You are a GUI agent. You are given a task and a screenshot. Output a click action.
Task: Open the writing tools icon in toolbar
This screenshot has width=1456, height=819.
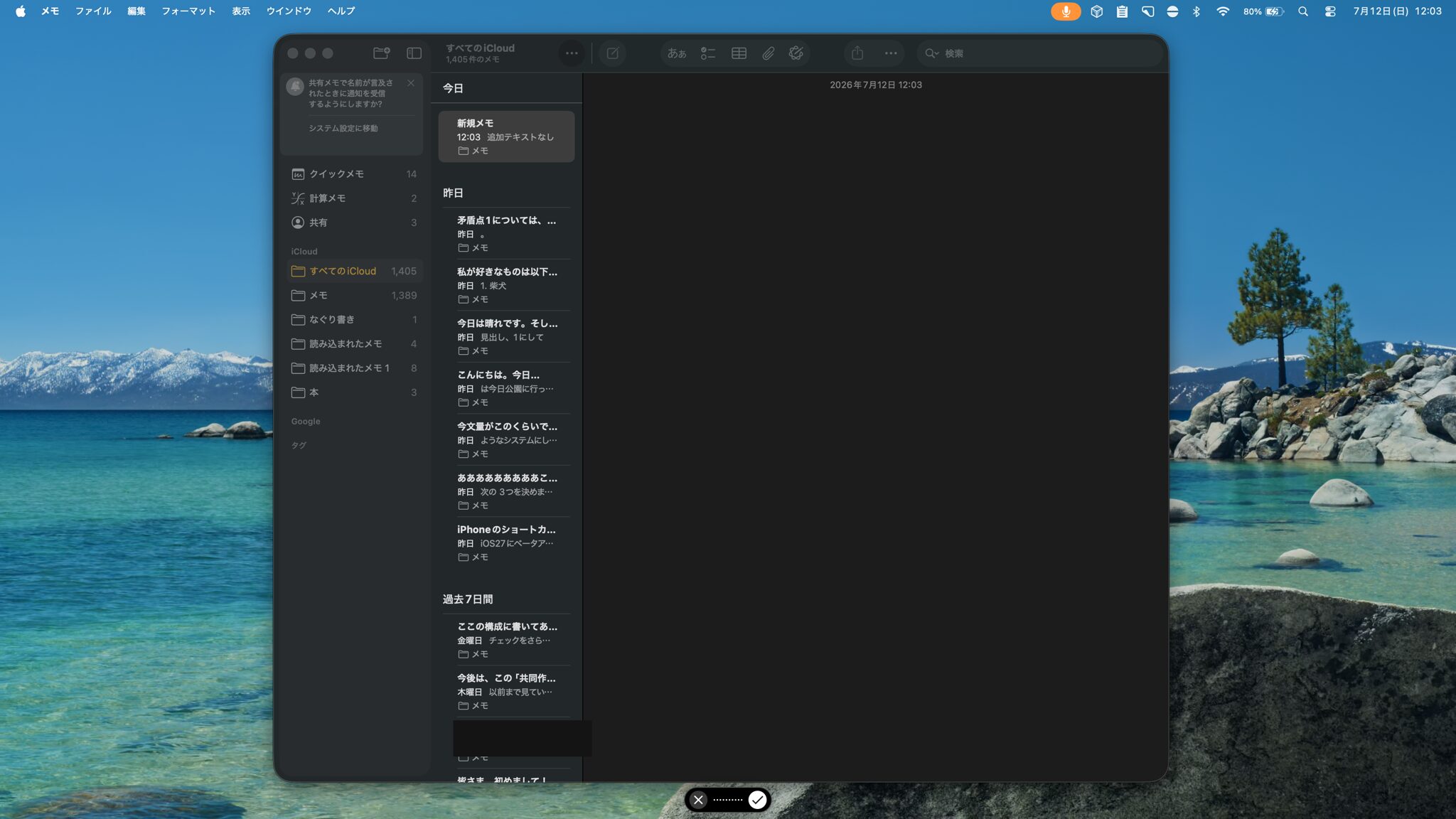(796, 53)
